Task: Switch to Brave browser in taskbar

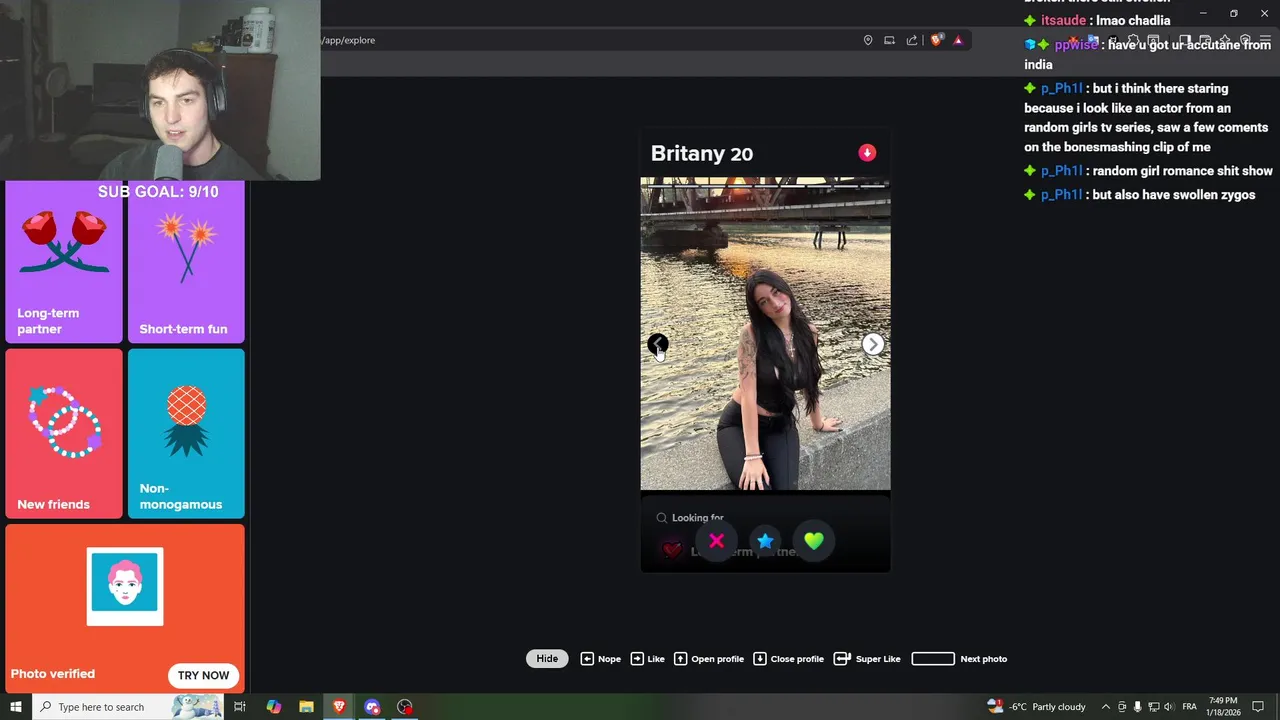Action: point(339,707)
